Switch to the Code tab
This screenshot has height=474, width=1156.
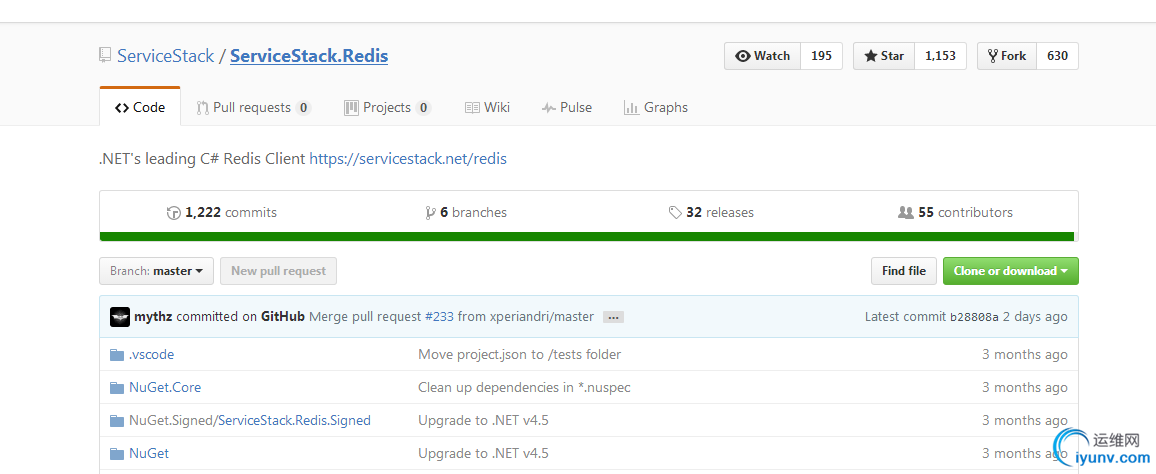140,108
